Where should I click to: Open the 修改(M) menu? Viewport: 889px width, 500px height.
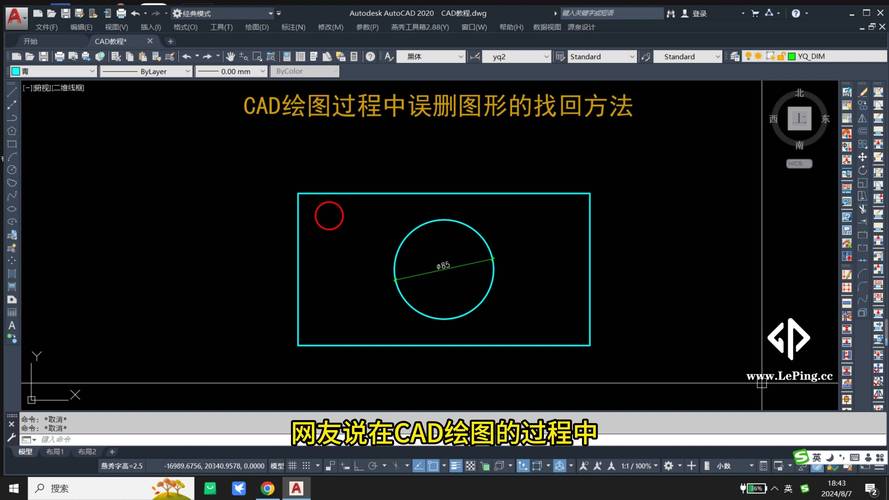tap(331, 27)
